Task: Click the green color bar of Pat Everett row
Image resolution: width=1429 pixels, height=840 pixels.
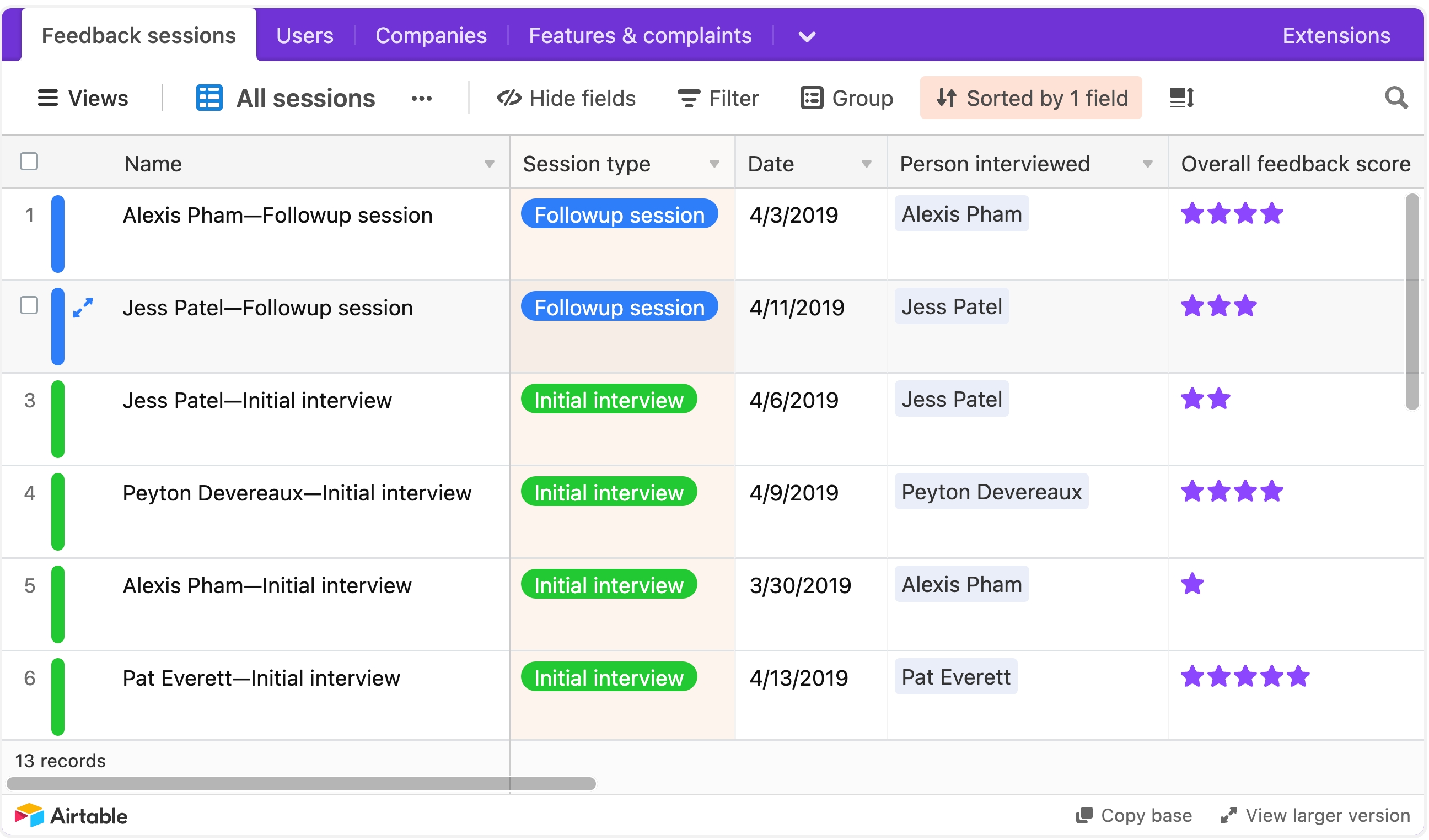Action: (x=58, y=697)
